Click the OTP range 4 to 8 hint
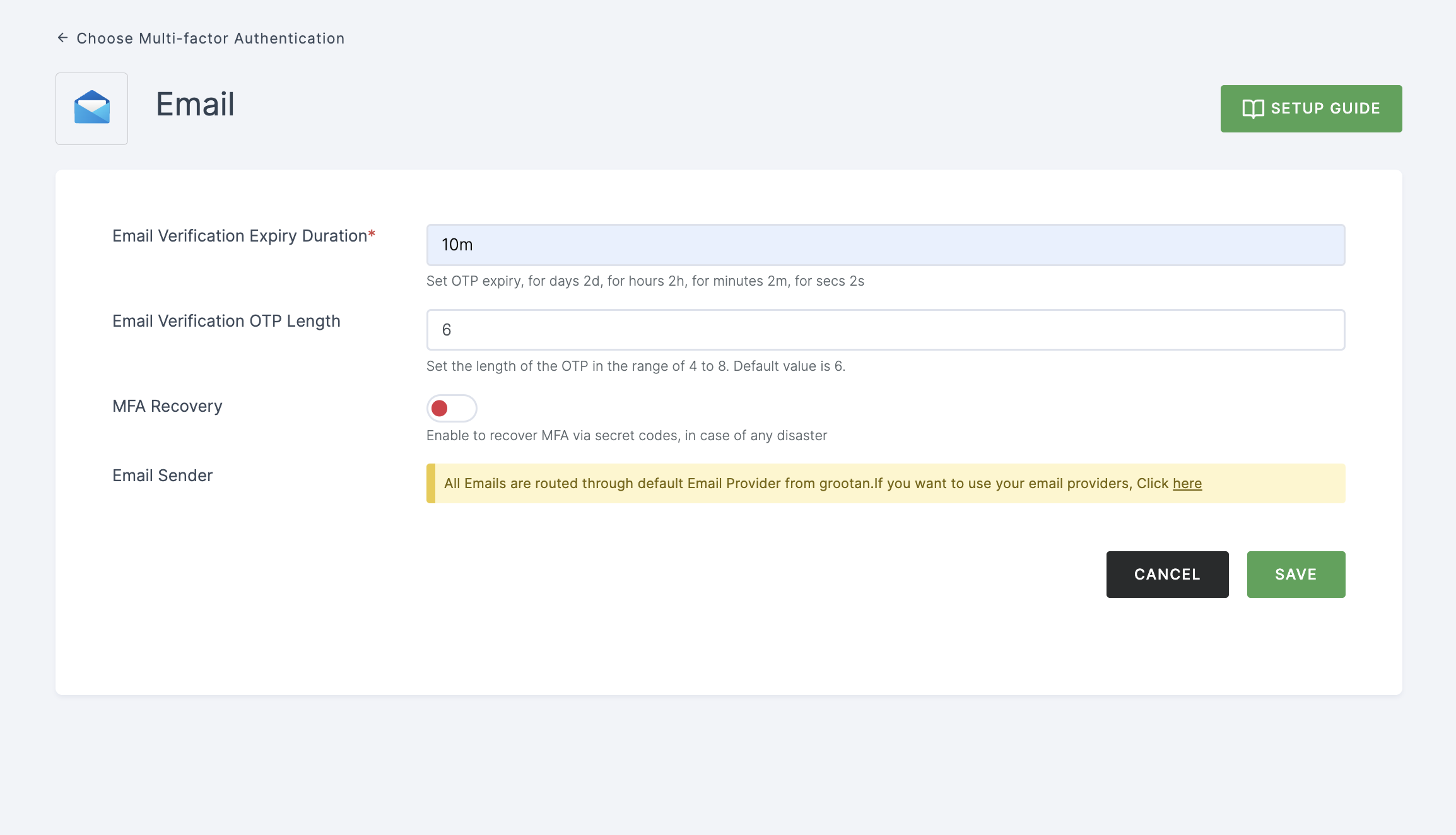This screenshot has width=1456, height=835. click(636, 366)
